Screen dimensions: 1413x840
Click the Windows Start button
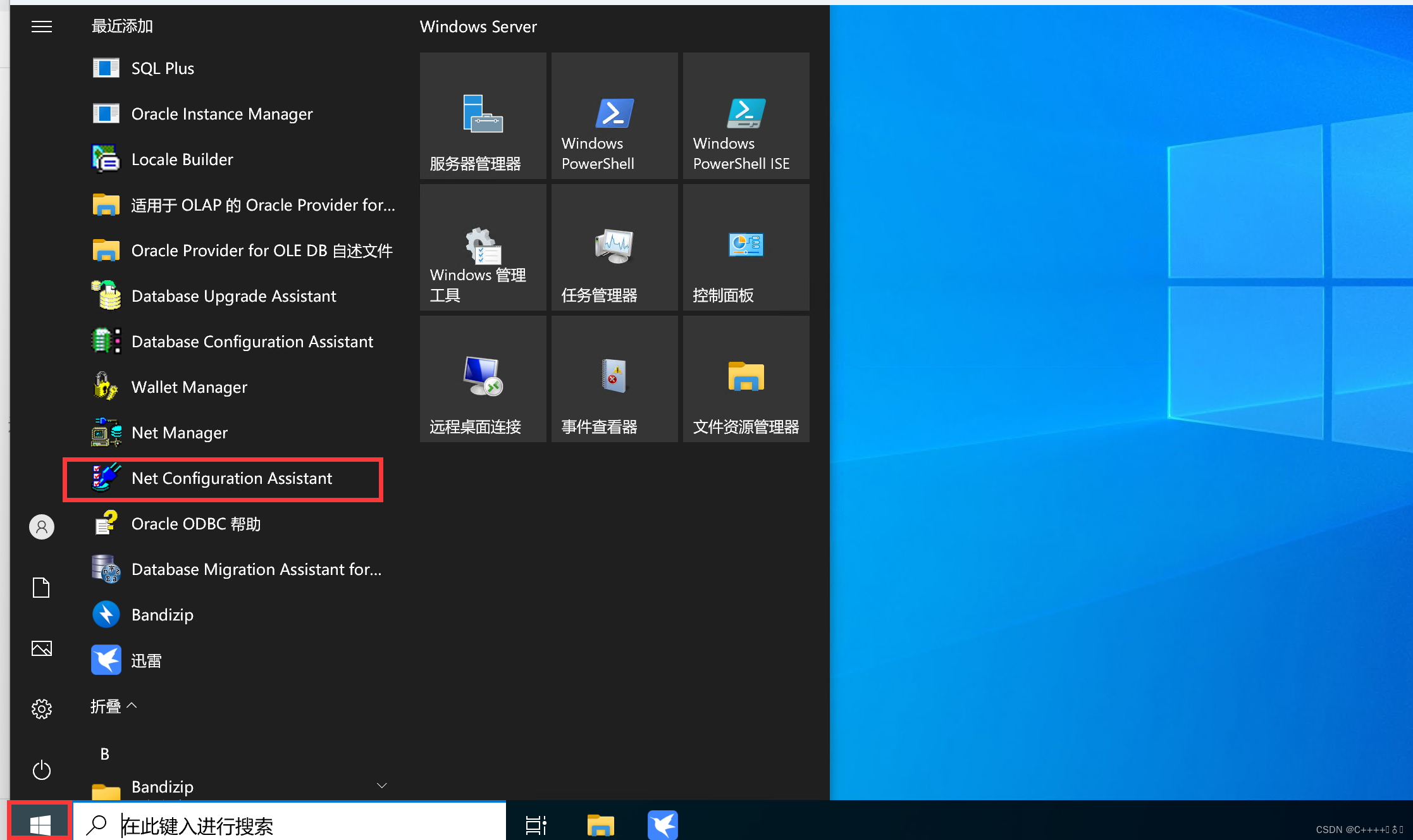click(x=40, y=824)
